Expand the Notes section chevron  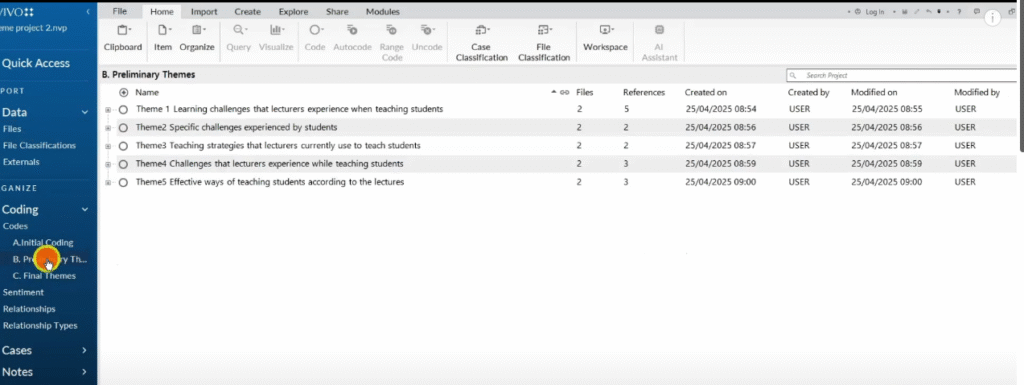click(84, 372)
